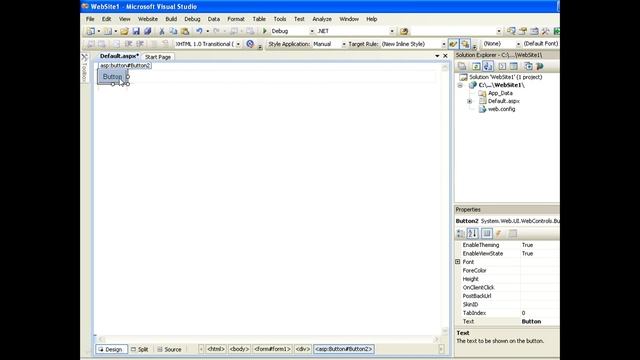Click the Solution Explorer icon in top toolbar
This screenshot has width=640, height=360.
tap(511, 31)
